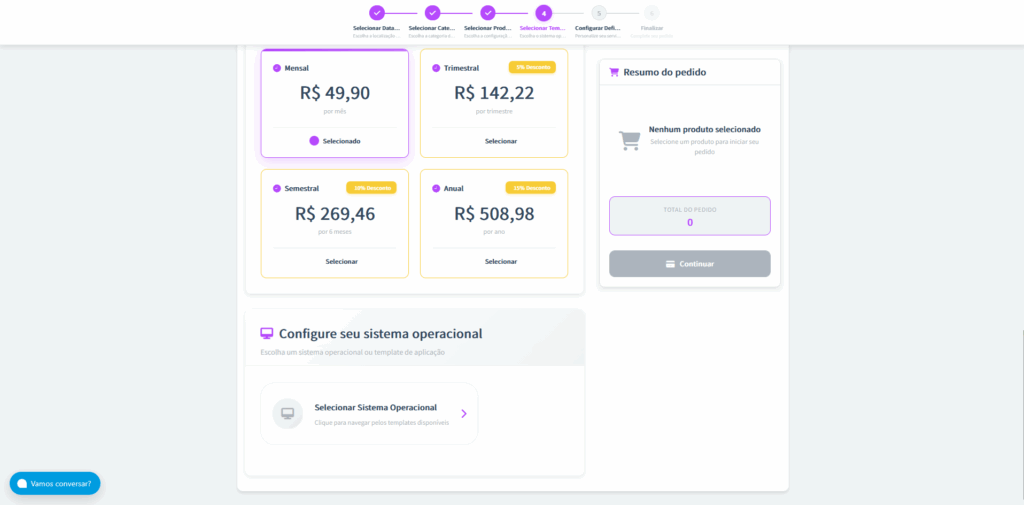This screenshot has height=505, width=1024.
Task: Click Selecionar under the Anual plan
Action: point(501,261)
